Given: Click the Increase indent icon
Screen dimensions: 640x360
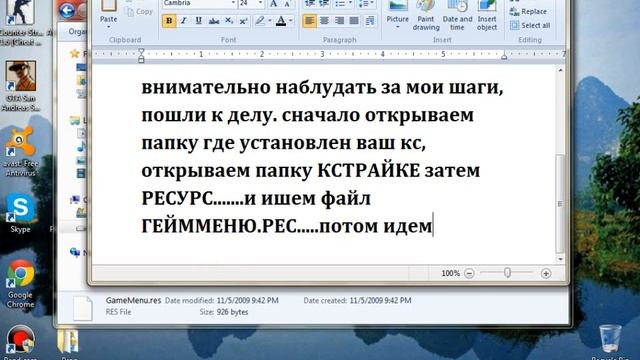Looking at the screenshot, I should [324, 4].
